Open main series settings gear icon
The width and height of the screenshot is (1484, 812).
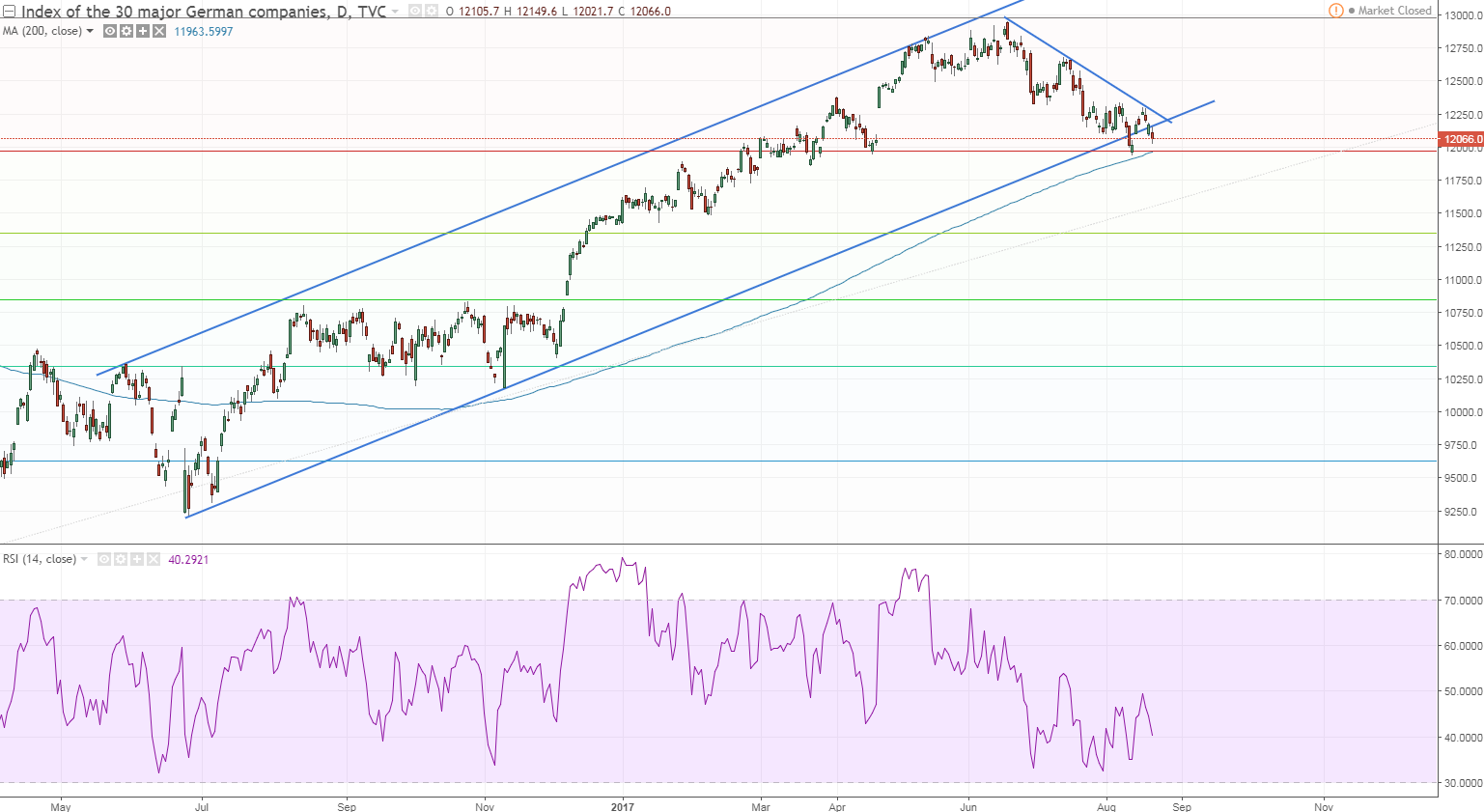432,11
